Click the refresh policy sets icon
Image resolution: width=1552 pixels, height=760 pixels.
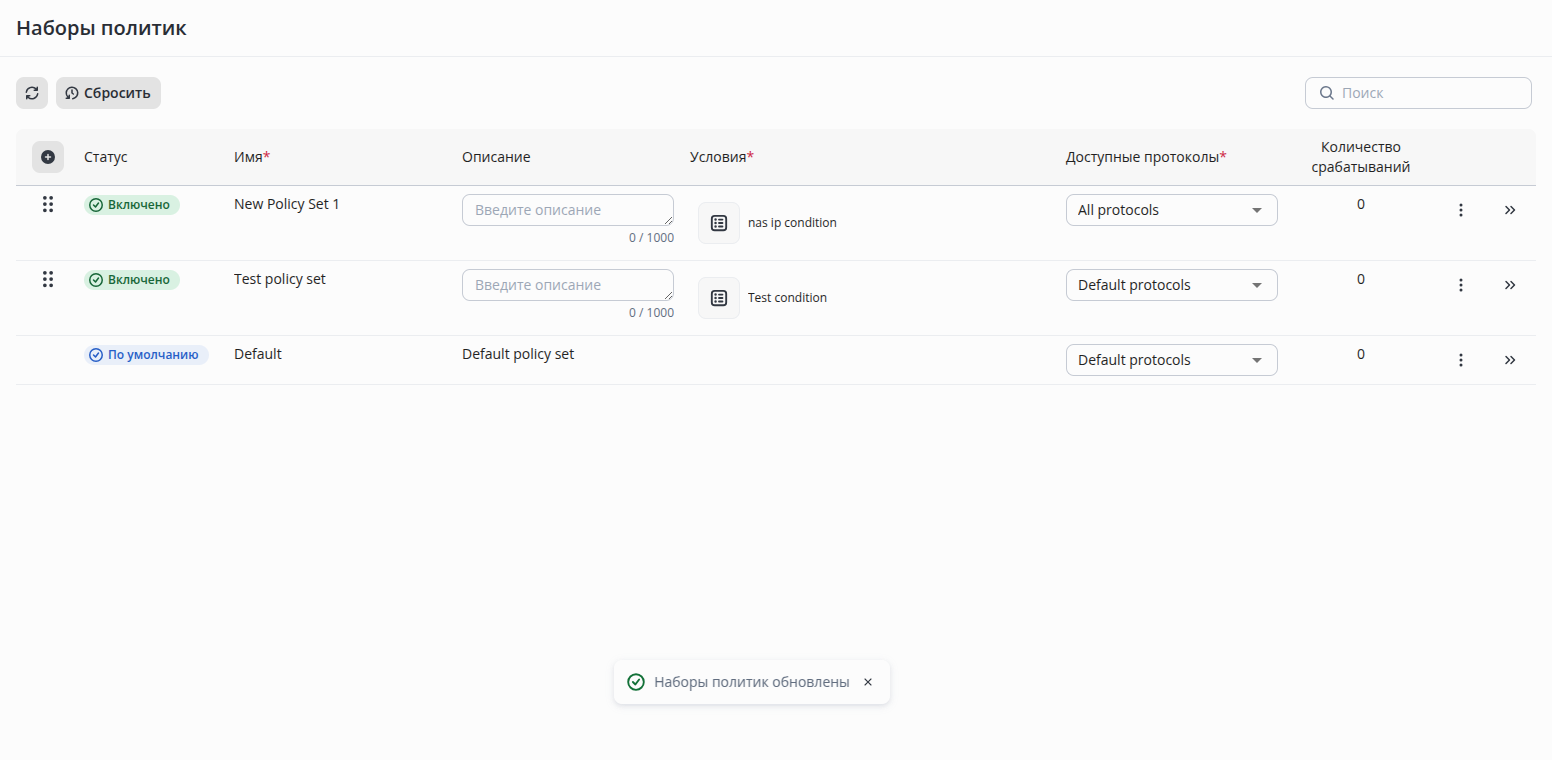(32, 93)
